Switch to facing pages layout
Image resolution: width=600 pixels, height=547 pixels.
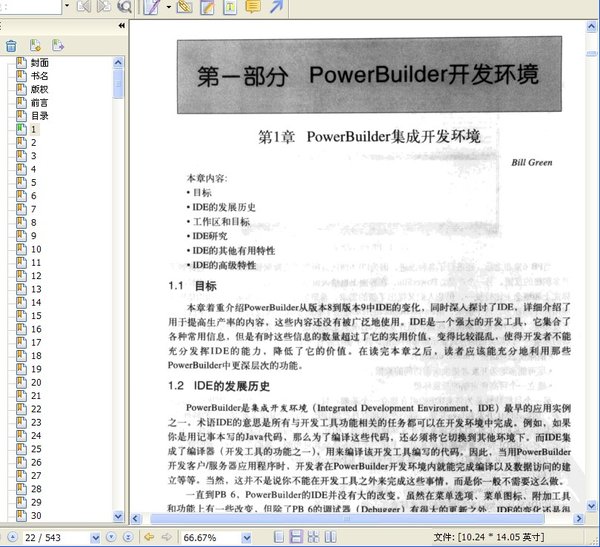tap(330, 537)
